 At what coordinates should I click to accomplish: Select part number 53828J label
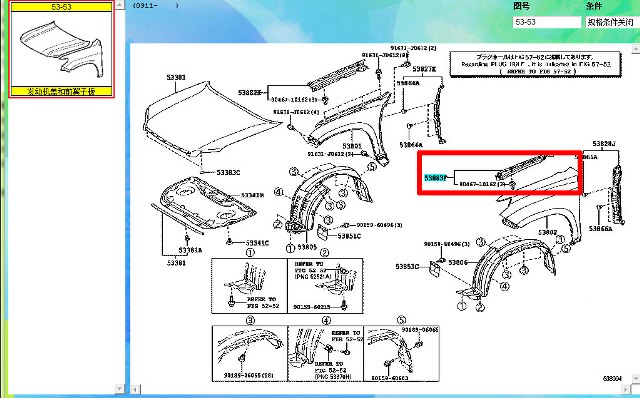click(604, 144)
